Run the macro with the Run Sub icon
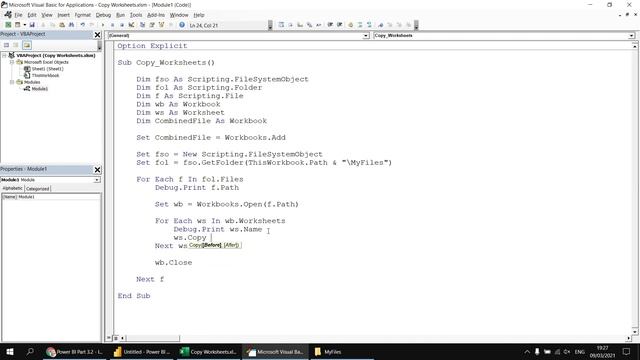640x360 pixels. click(102, 25)
